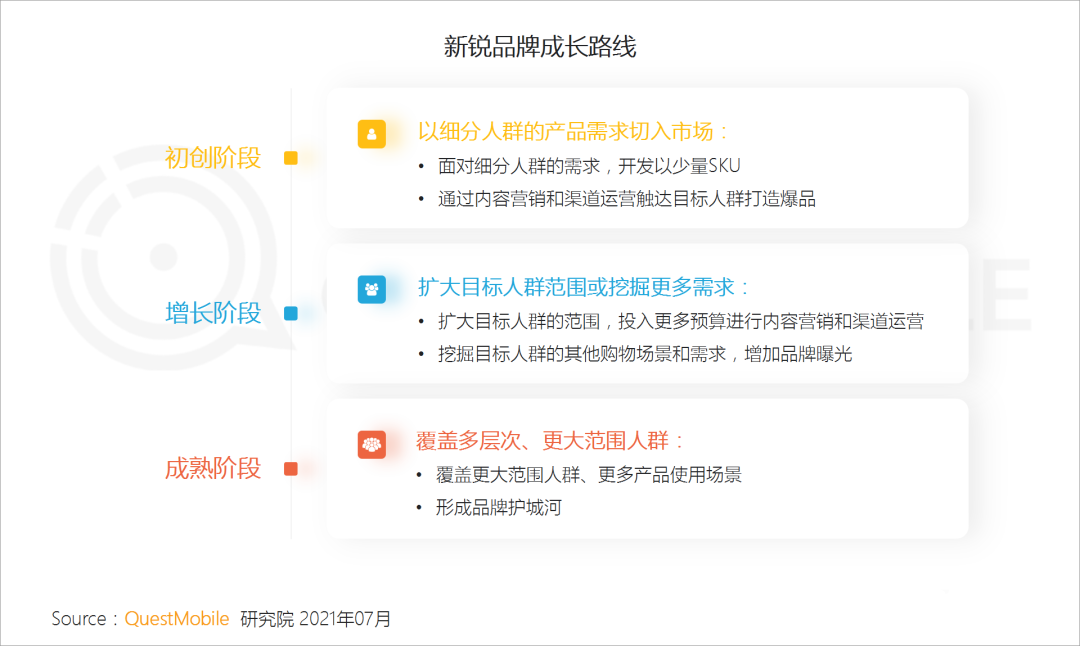Image resolution: width=1080 pixels, height=646 pixels.
Task: Select the orange 成熟阶段 timeline marker
Action: 291,469
